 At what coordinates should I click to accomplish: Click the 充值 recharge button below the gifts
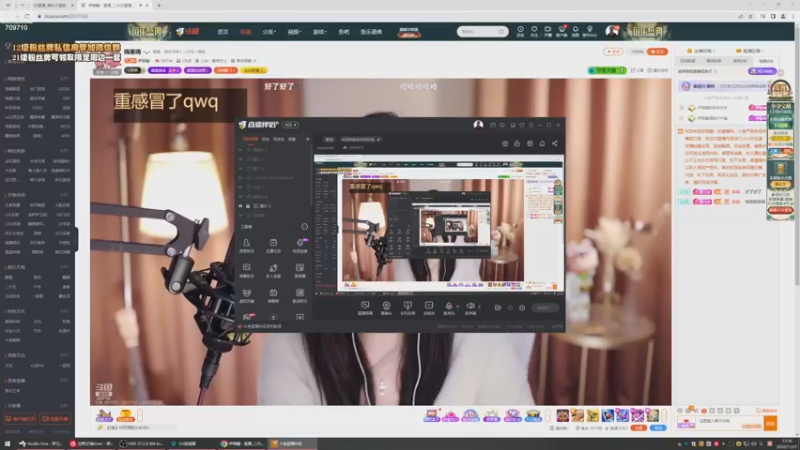(639, 428)
